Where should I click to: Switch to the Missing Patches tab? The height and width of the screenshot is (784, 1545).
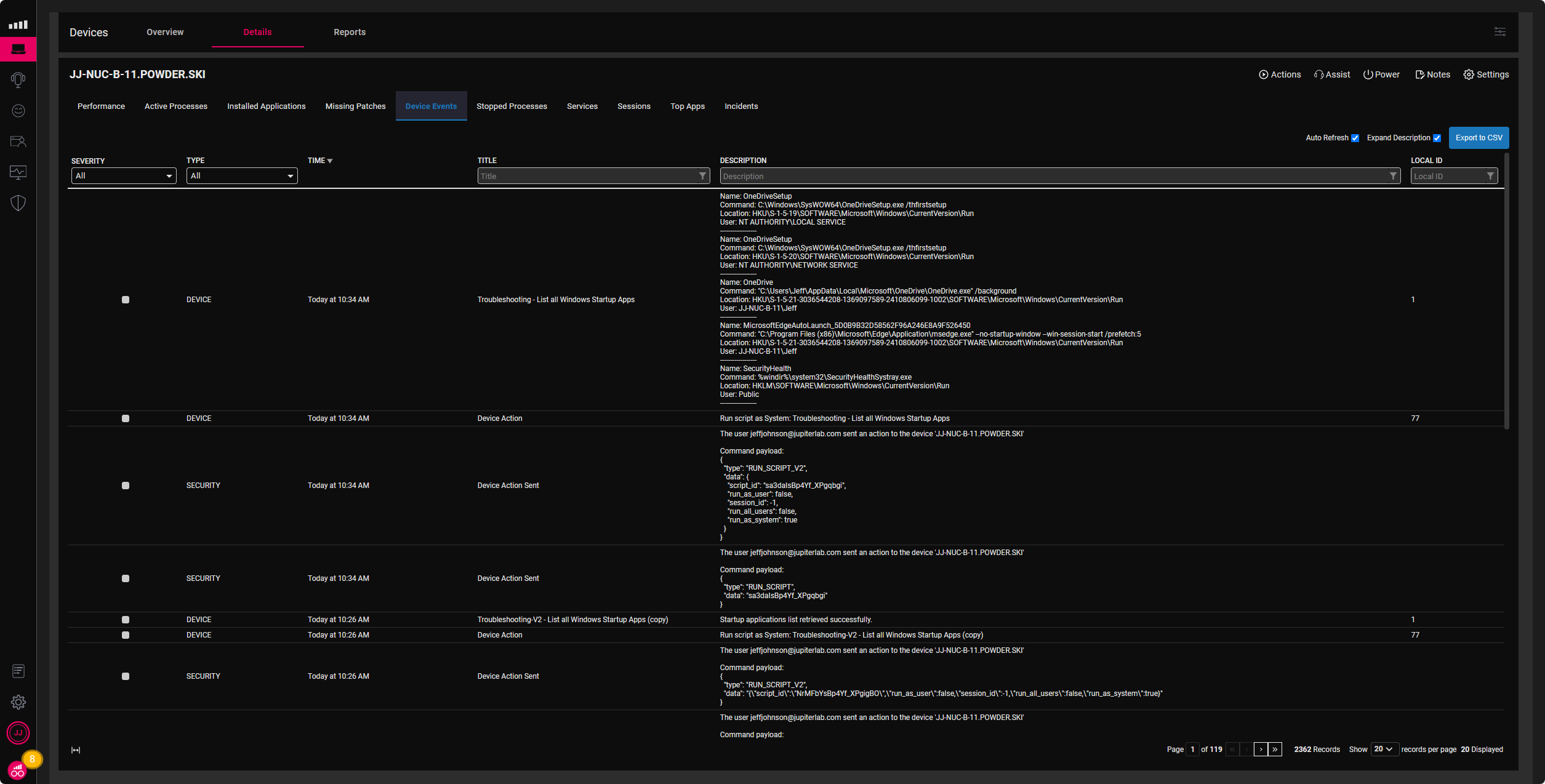[355, 106]
